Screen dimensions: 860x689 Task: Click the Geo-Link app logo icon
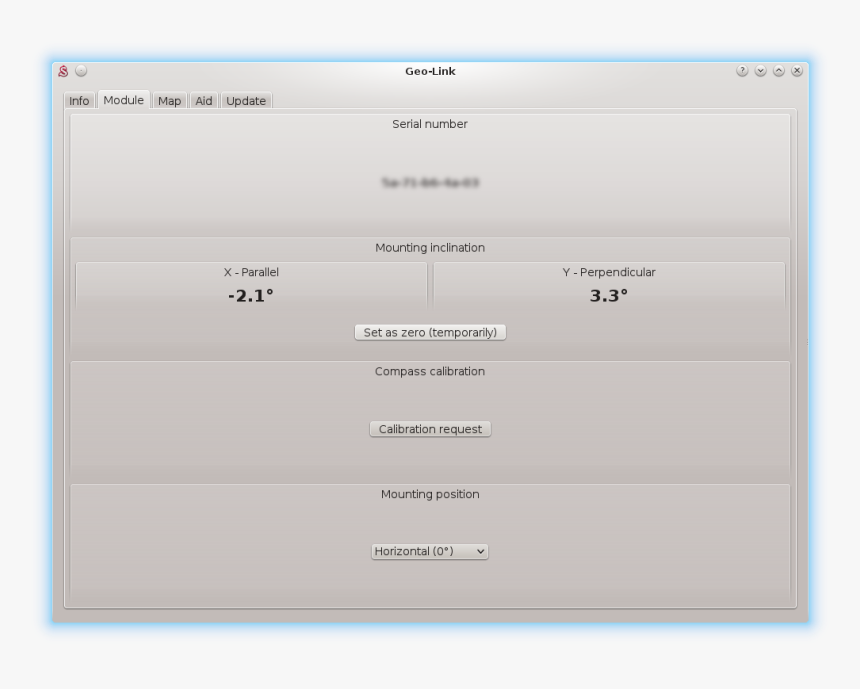coord(63,71)
